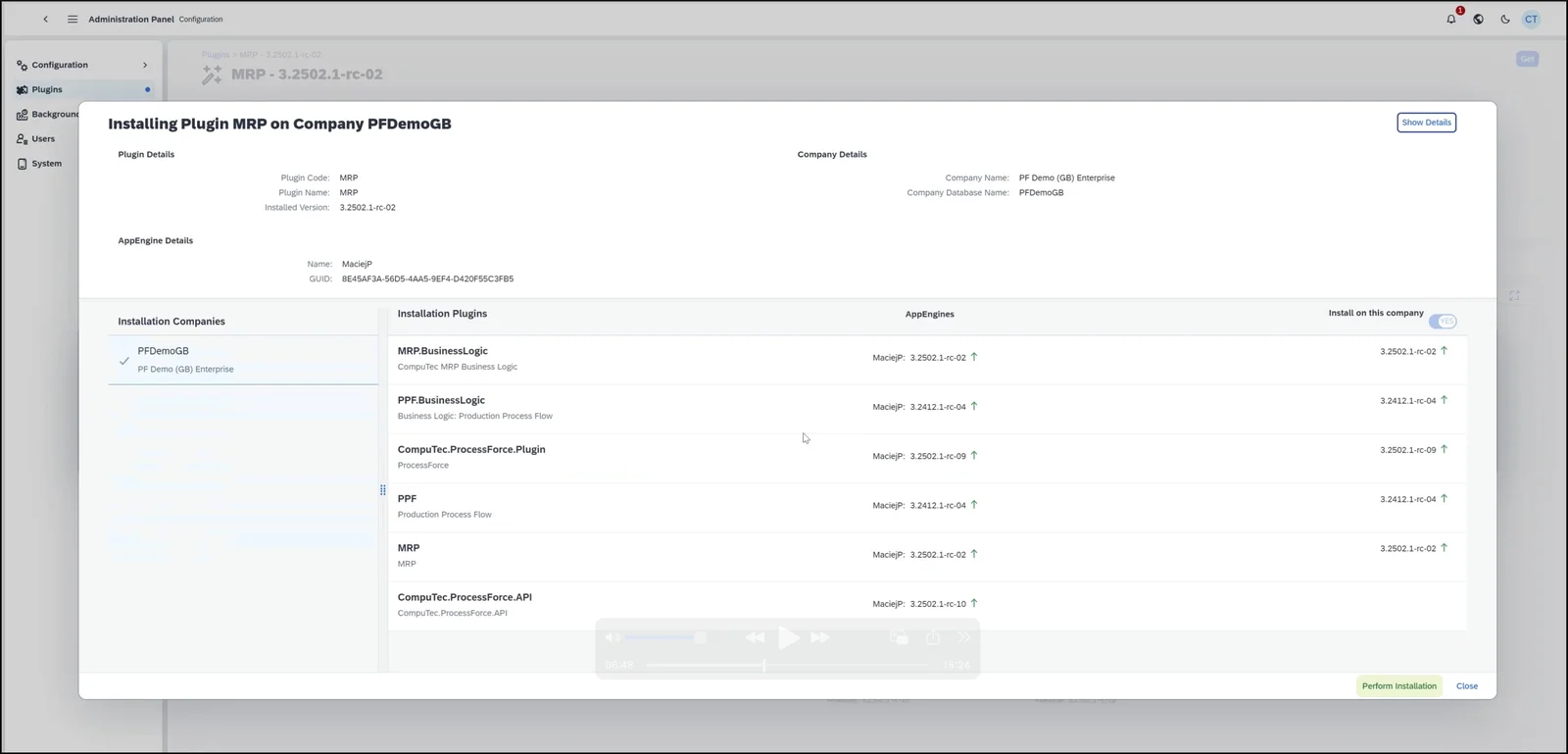Click the CompuTec.ProcessForce.API row name

coord(465,597)
